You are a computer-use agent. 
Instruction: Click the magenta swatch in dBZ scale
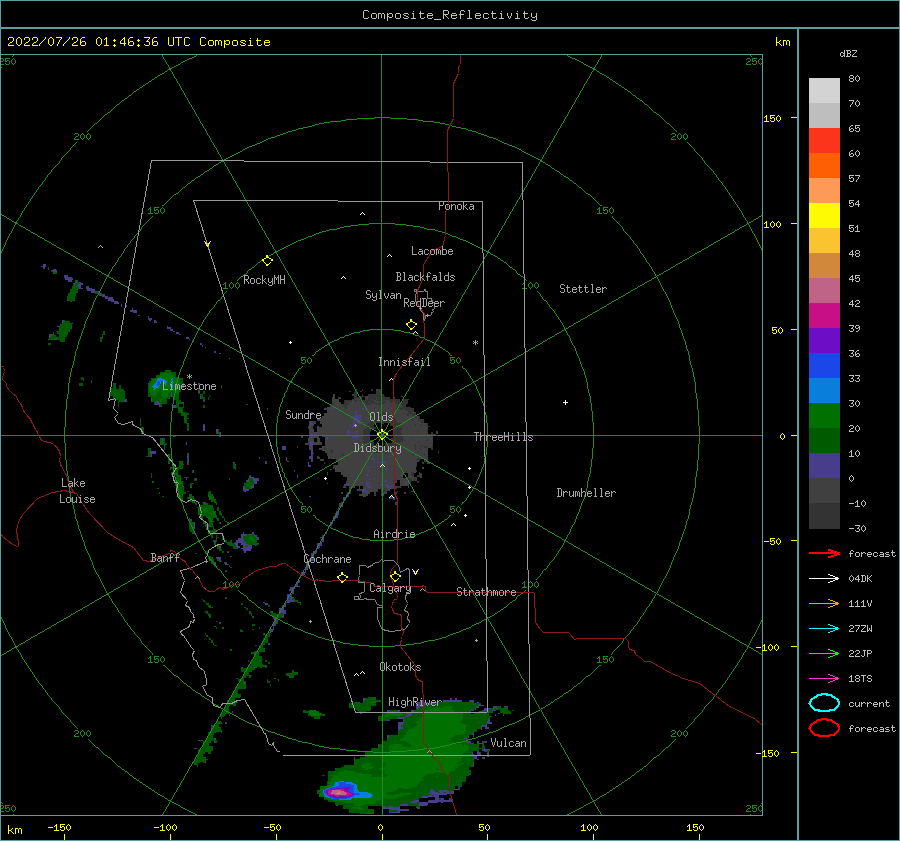click(x=824, y=316)
